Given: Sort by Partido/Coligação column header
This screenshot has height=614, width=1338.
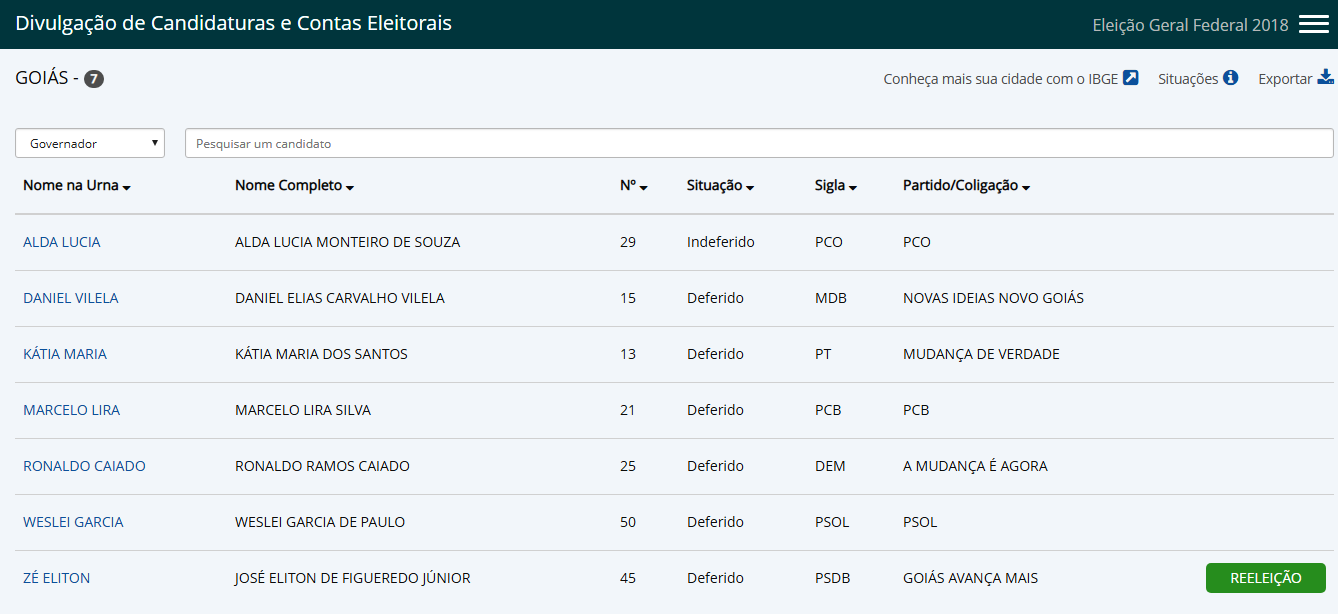Looking at the screenshot, I should [966, 185].
